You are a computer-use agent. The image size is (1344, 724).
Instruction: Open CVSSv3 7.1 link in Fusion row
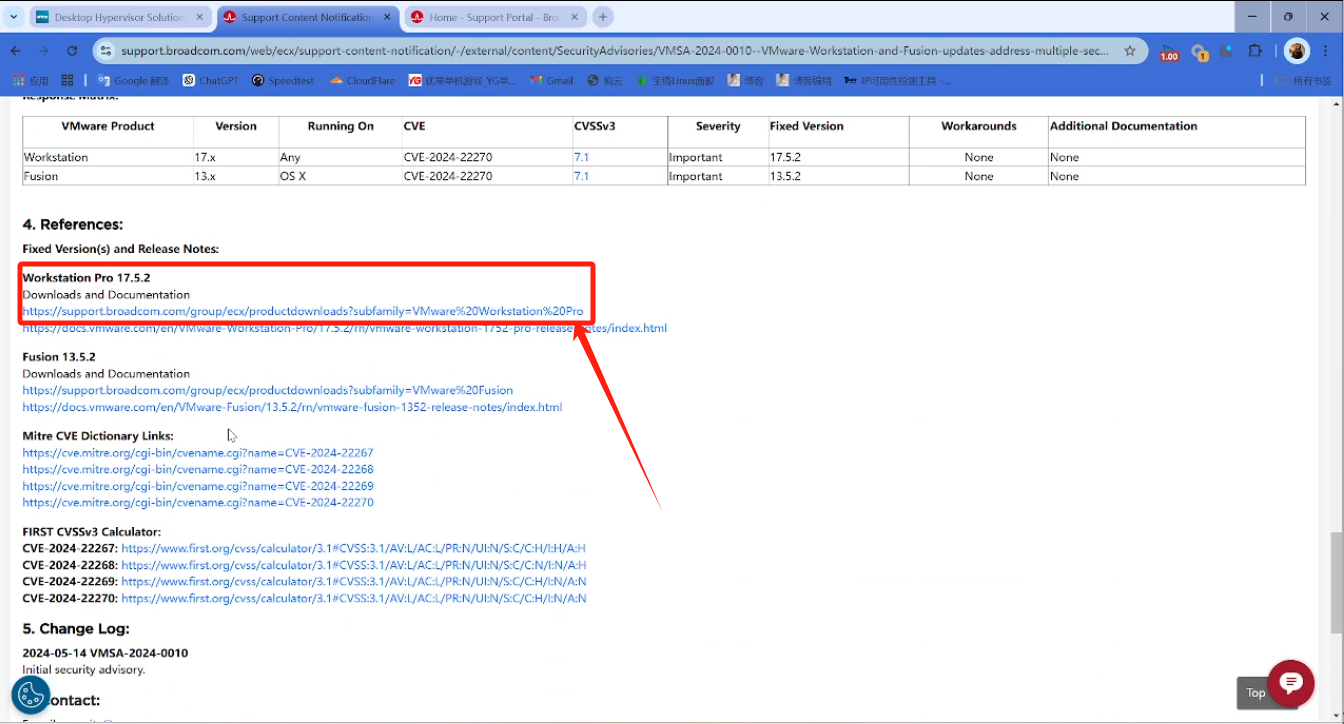coord(581,176)
